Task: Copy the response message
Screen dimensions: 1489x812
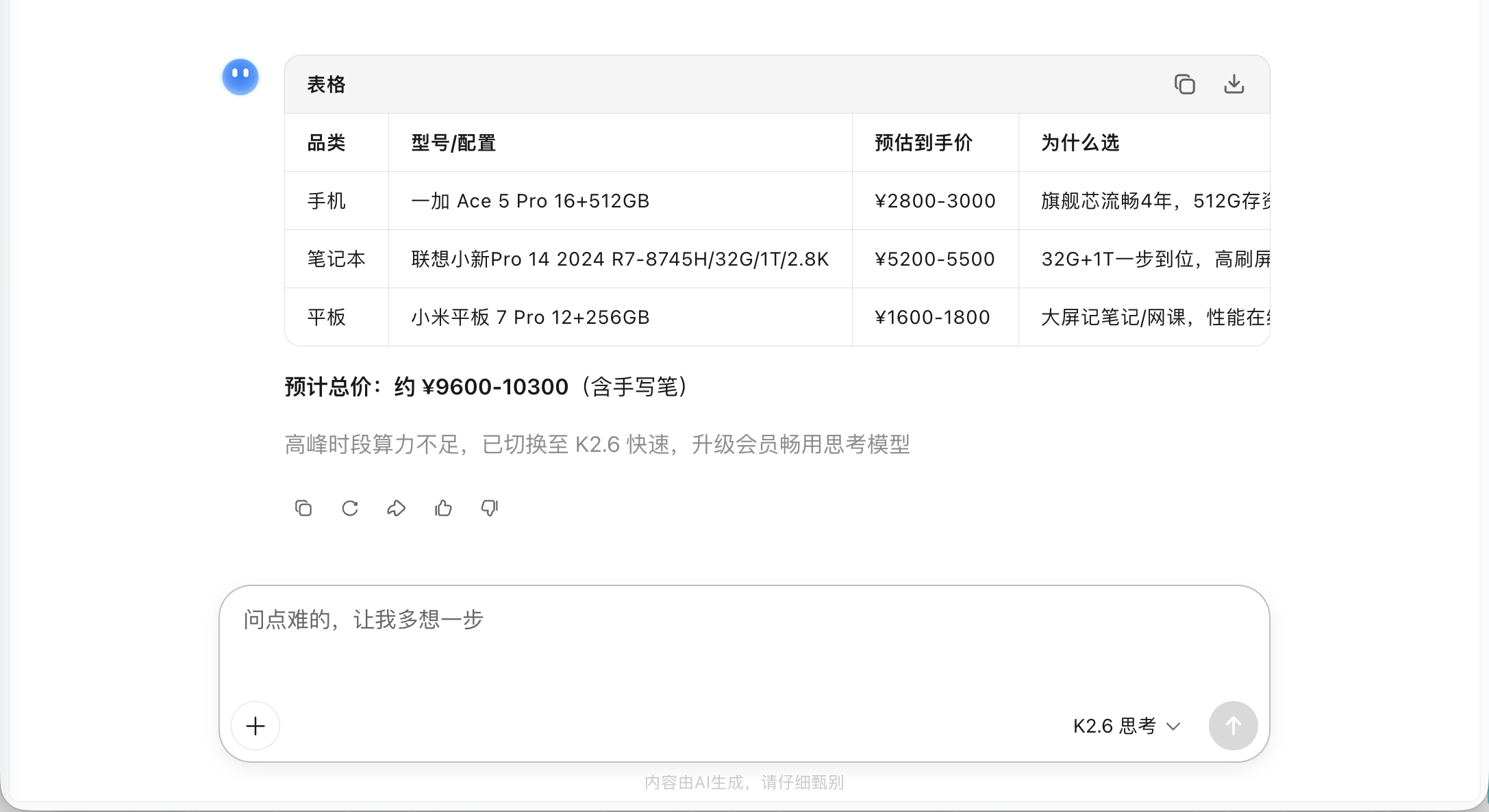Action: tap(303, 508)
